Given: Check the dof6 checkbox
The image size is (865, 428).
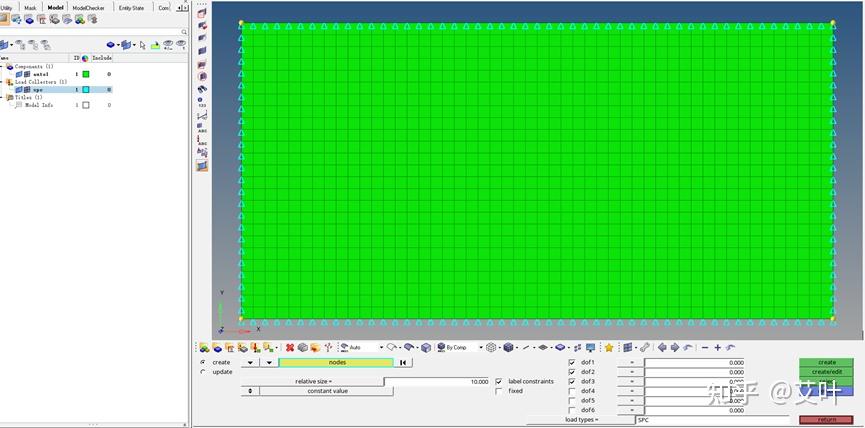Looking at the screenshot, I should click(572, 410).
